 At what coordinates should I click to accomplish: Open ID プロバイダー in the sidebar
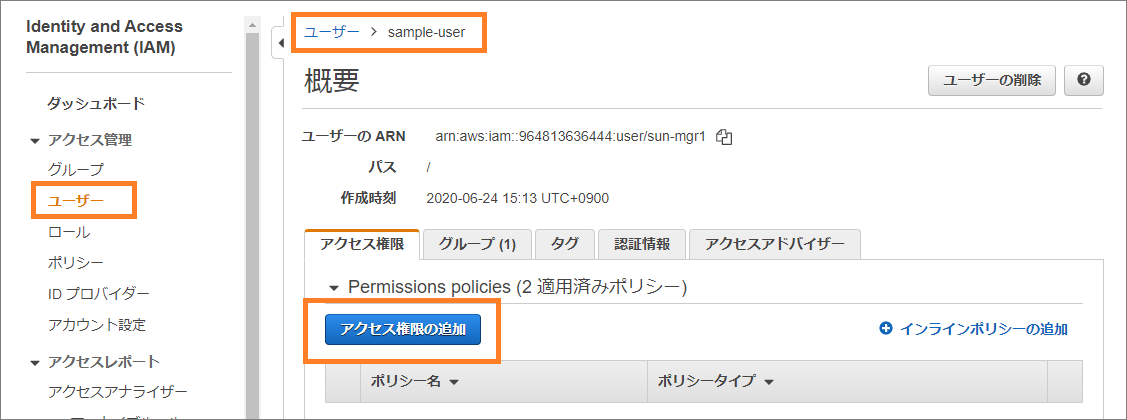tap(98, 293)
